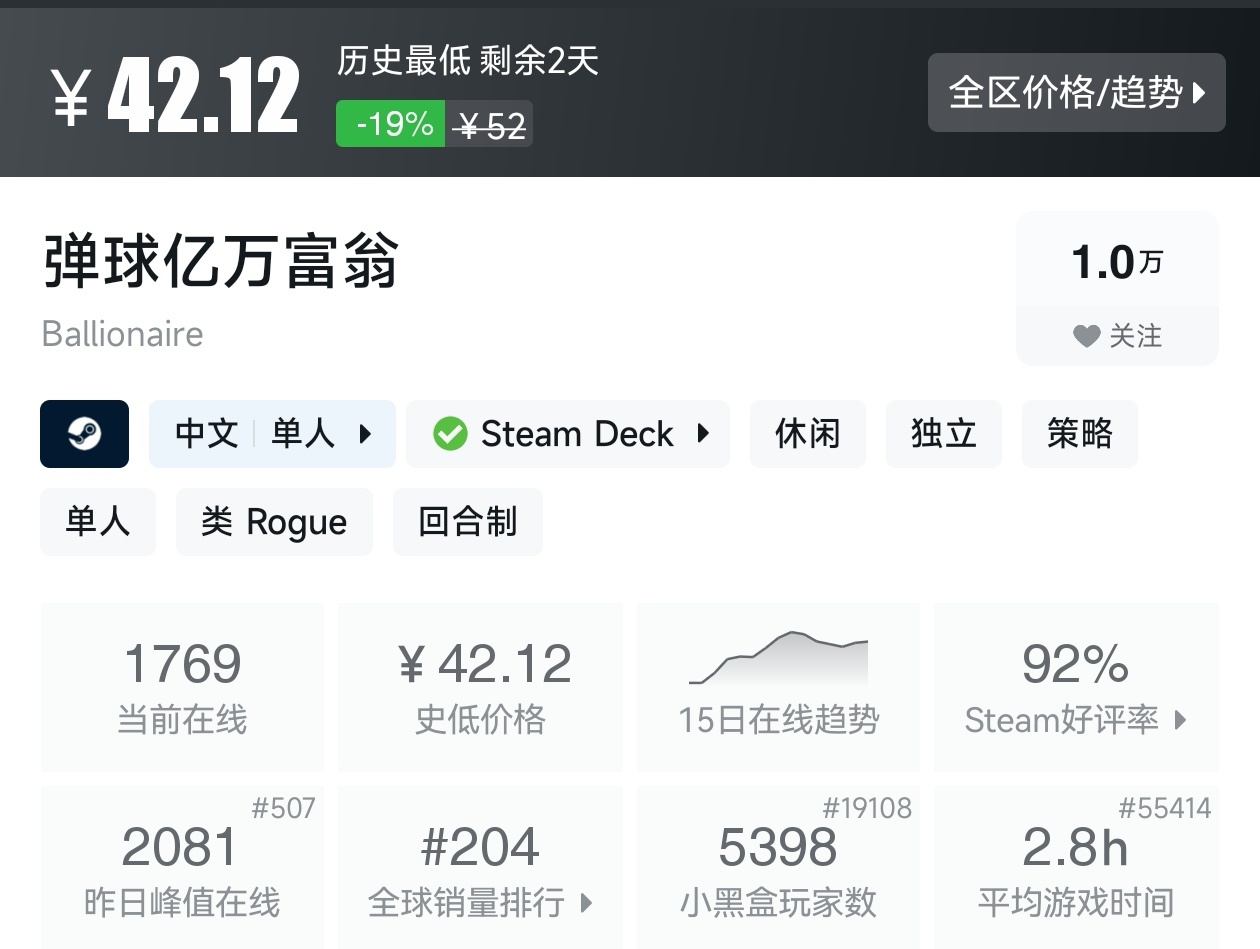This screenshot has height=949, width=1260.
Task: Select the 策略 tag
Action: point(1079,434)
